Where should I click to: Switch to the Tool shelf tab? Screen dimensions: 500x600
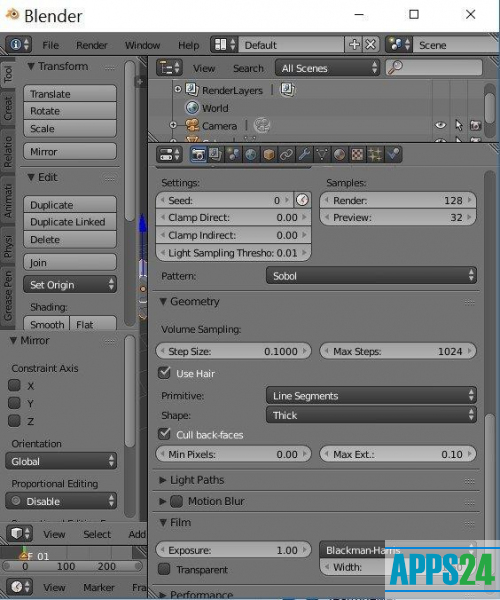[x=8, y=74]
